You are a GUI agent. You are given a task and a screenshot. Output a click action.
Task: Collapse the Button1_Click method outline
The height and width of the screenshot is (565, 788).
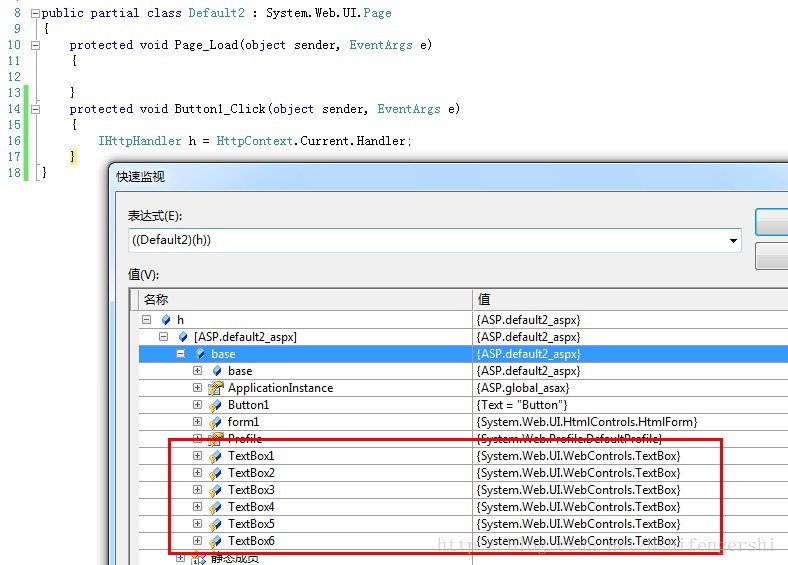coord(35,109)
